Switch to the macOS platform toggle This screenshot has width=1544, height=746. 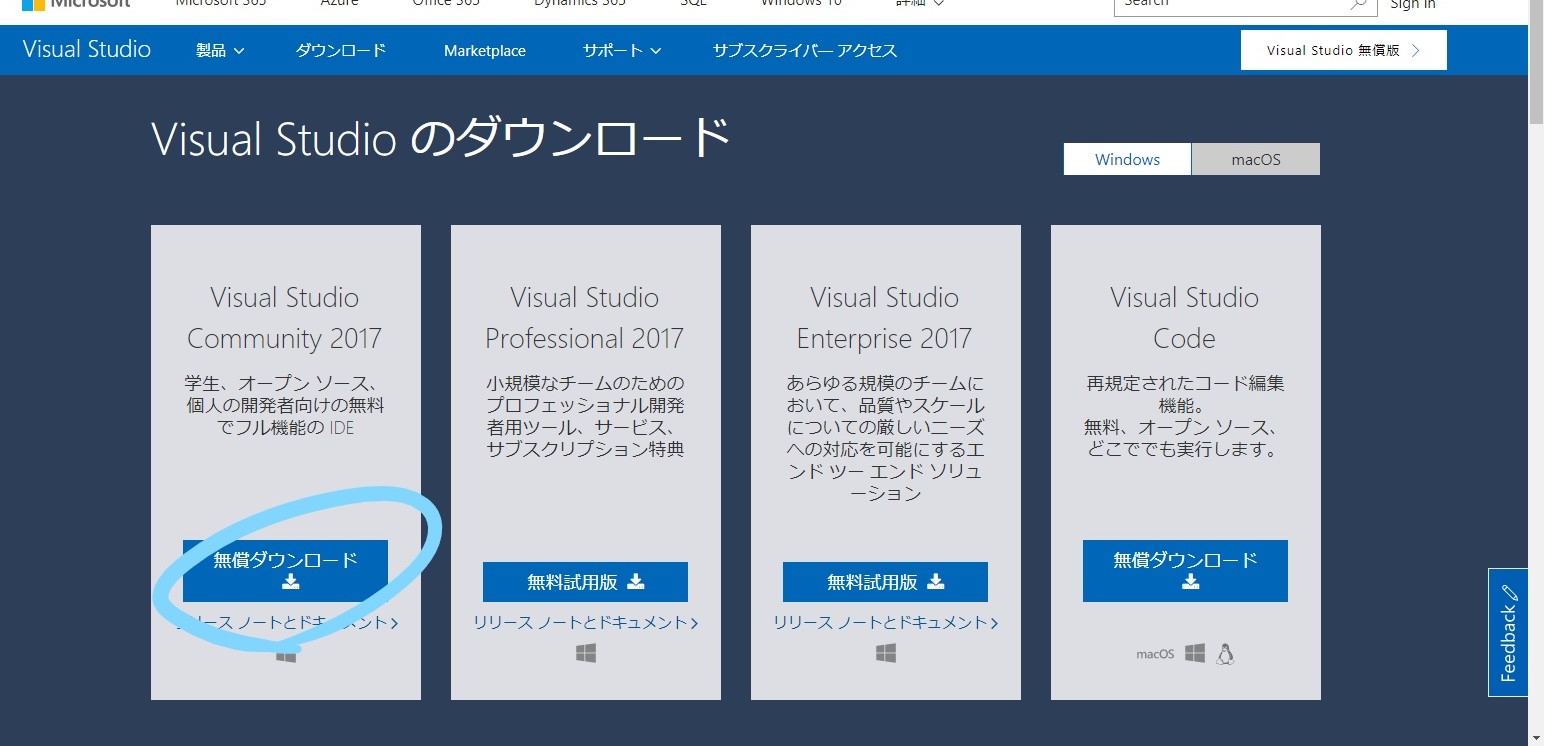point(1256,158)
